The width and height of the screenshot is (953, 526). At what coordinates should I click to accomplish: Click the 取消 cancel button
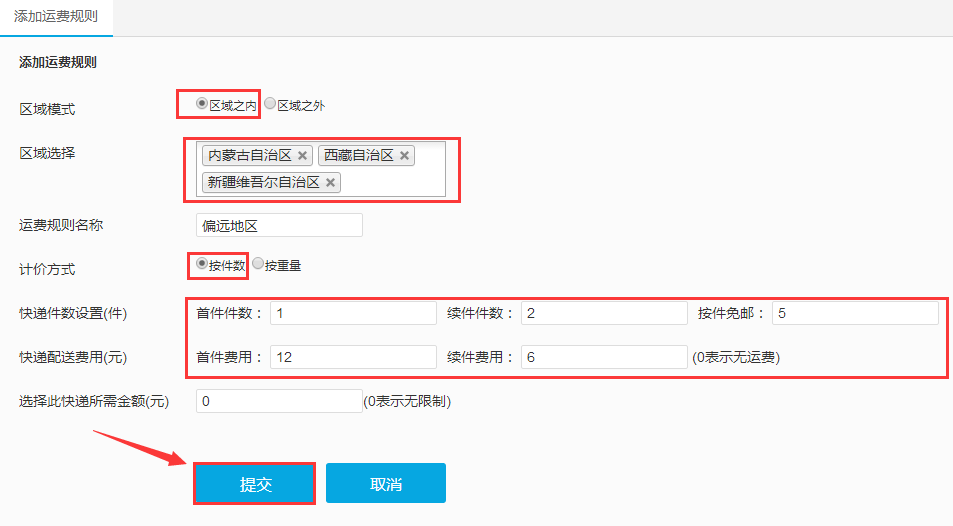tap(386, 484)
